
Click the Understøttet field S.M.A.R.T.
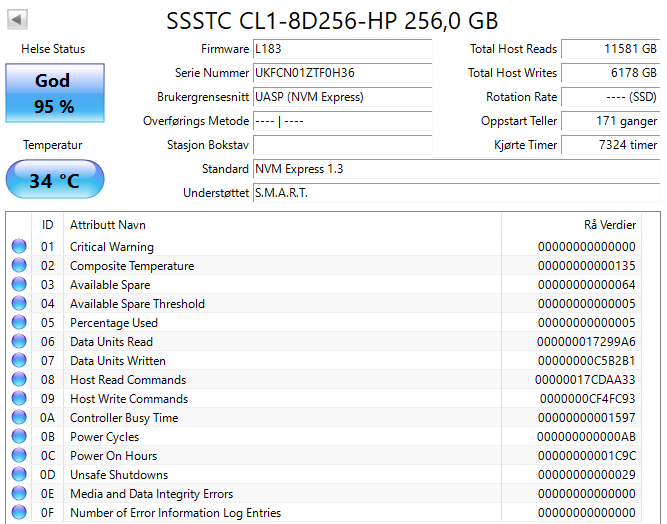pyautogui.click(x=456, y=193)
